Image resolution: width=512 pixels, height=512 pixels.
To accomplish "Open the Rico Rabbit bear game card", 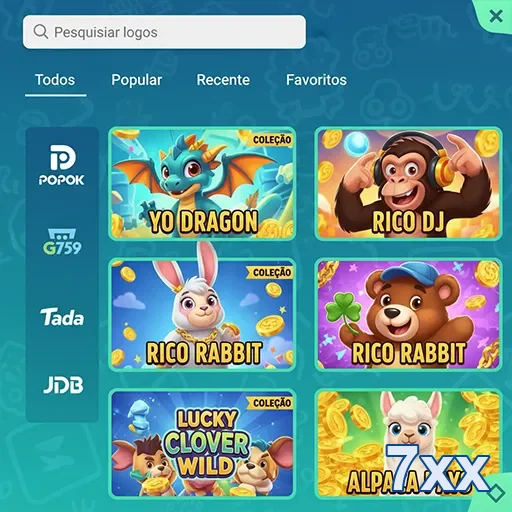I will click(408, 314).
